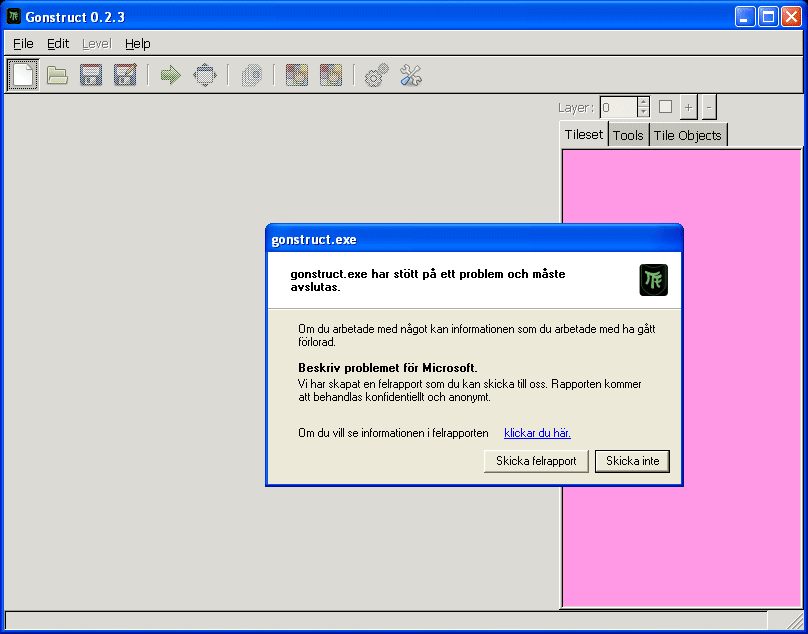The image size is (808, 634).
Task: Click the four-arrow resize toolbar icon
Action: [x=204, y=75]
